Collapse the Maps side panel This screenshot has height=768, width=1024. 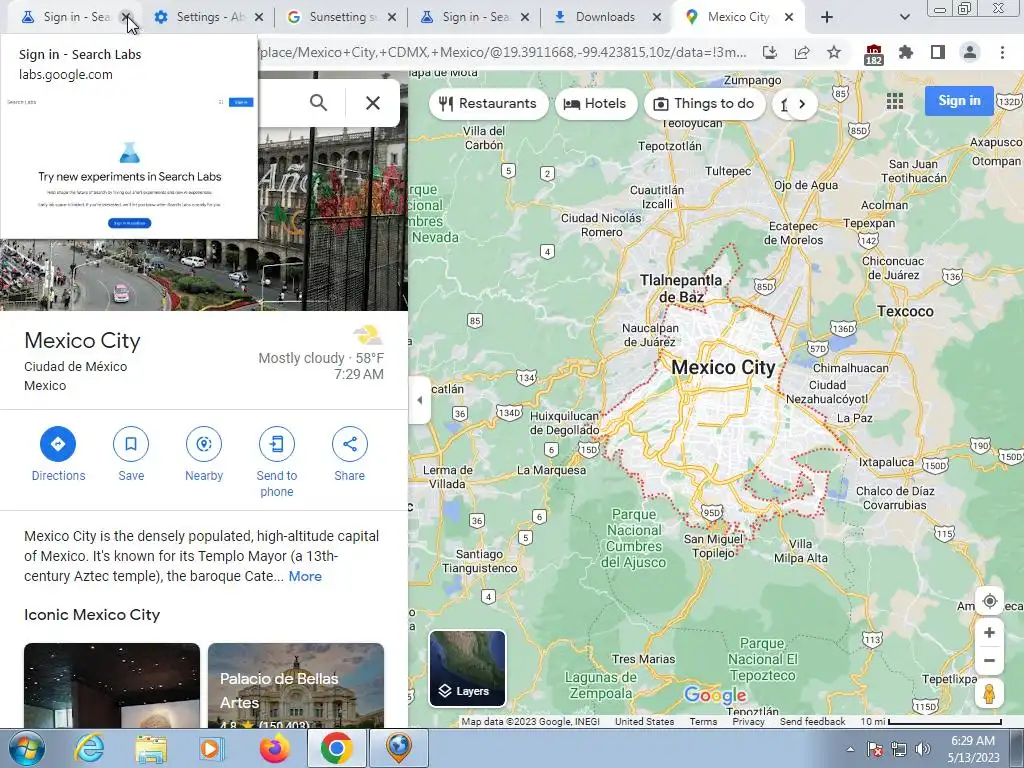point(419,400)
